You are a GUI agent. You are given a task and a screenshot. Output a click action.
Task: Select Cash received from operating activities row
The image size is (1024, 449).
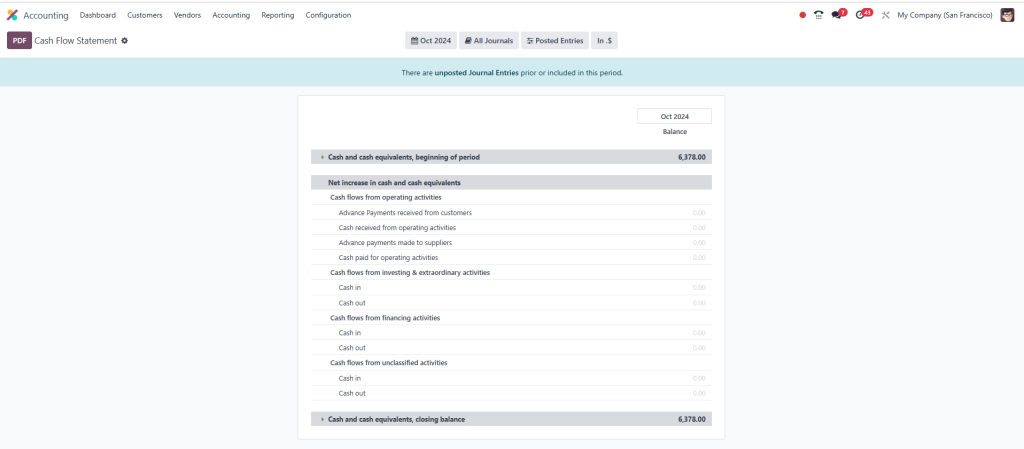(511, 228)
